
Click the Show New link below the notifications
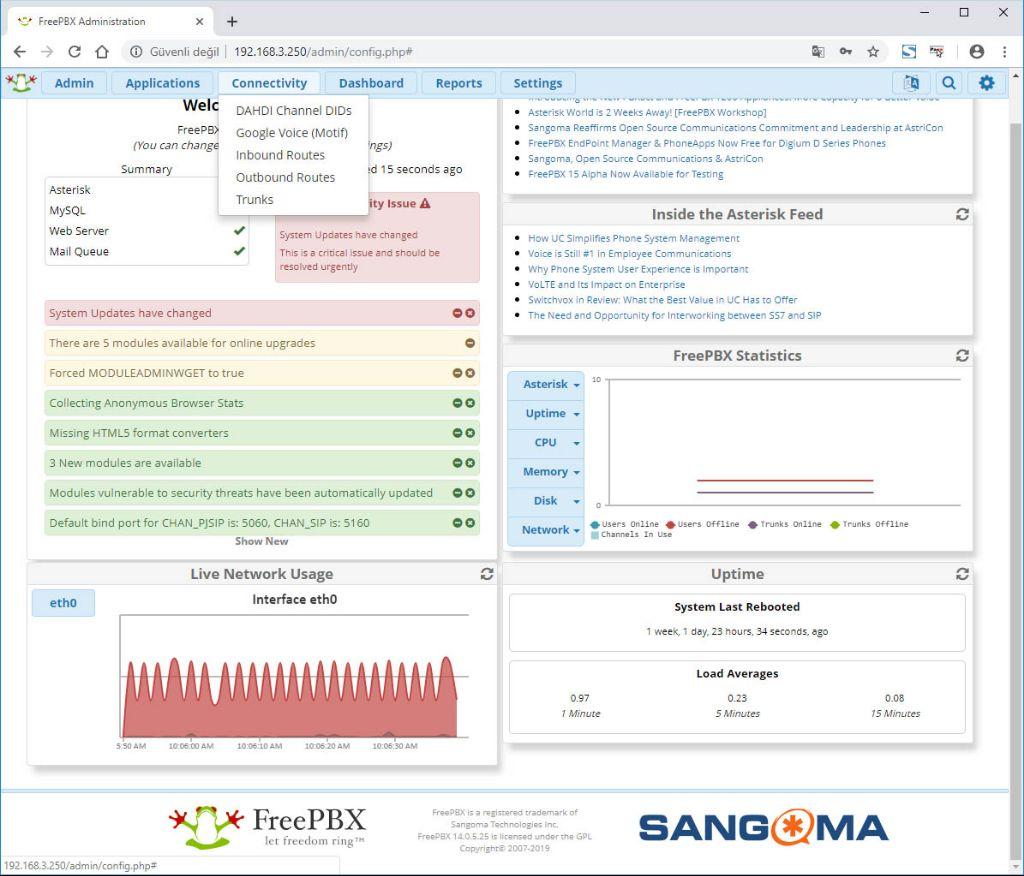pyautogui.click(x=262, y=541)
